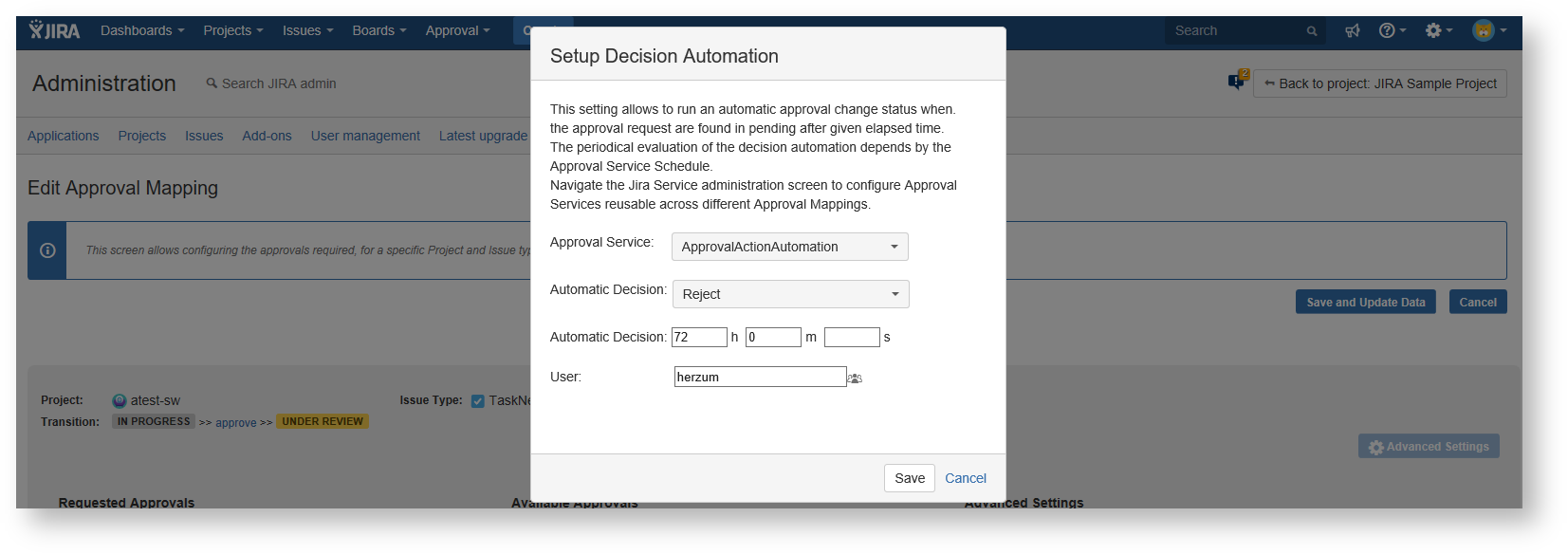Open the feedback megaphone icon

[1352, 30]
